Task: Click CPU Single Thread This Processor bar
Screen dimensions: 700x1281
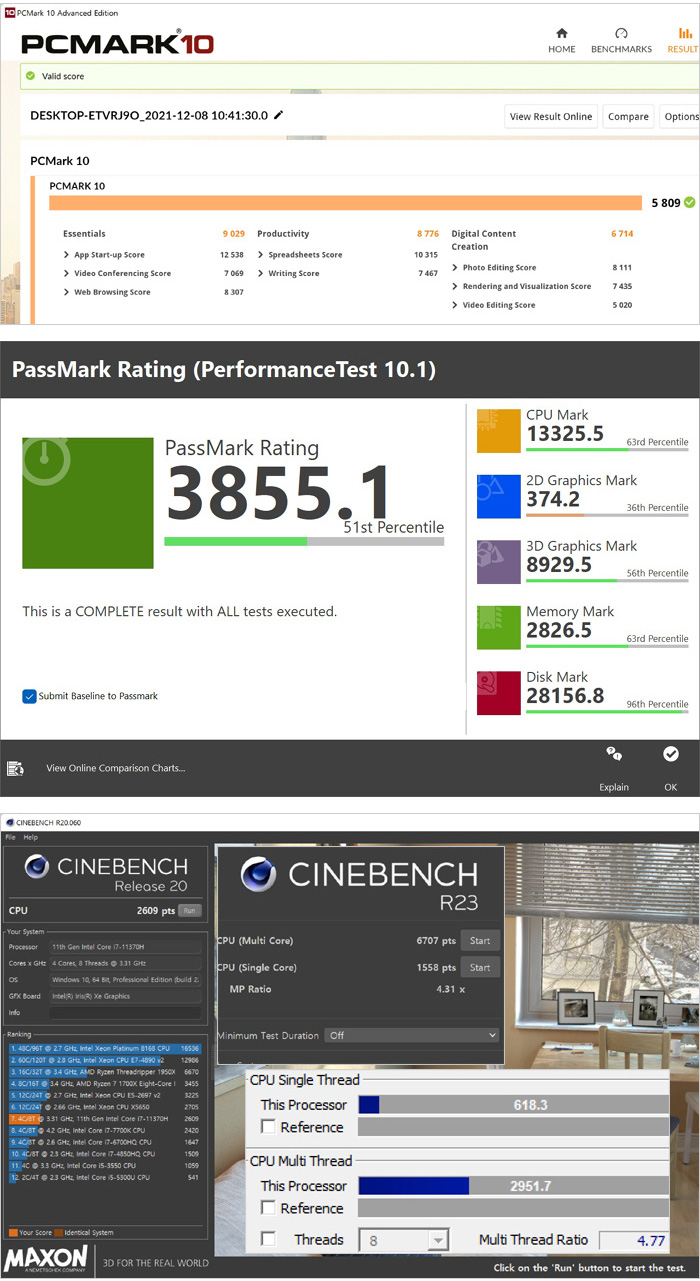Action: click(x=513, y=1105)
